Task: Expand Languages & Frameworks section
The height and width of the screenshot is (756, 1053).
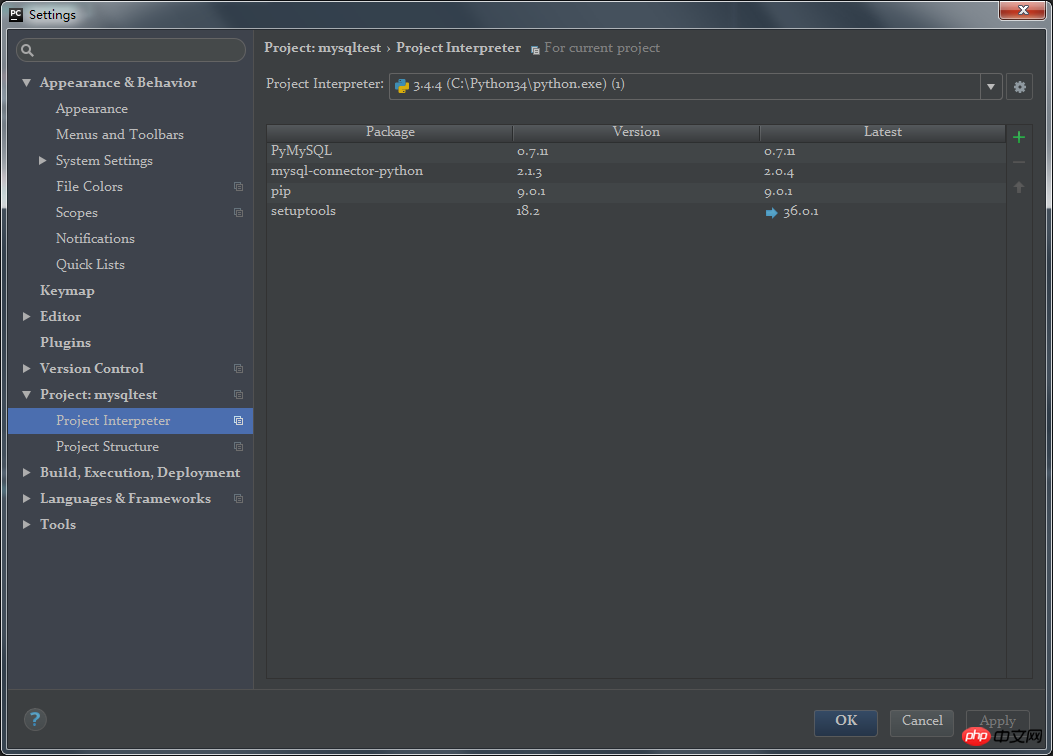Action: (26, 499)
